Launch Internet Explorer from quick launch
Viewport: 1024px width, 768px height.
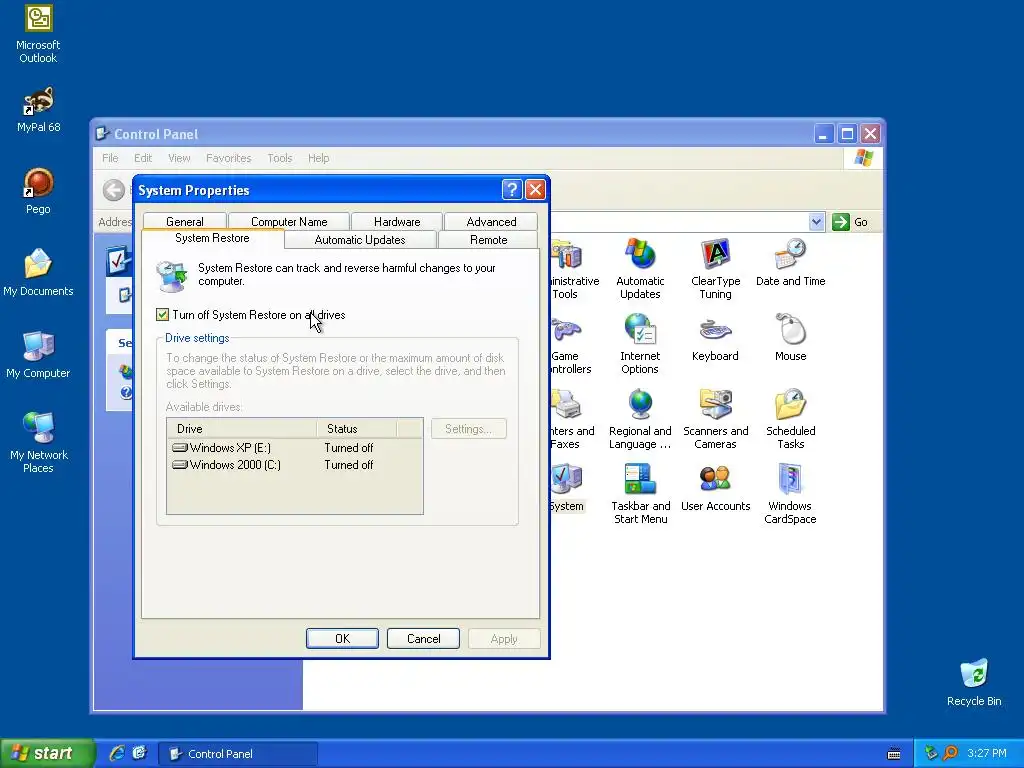point(117,753)
